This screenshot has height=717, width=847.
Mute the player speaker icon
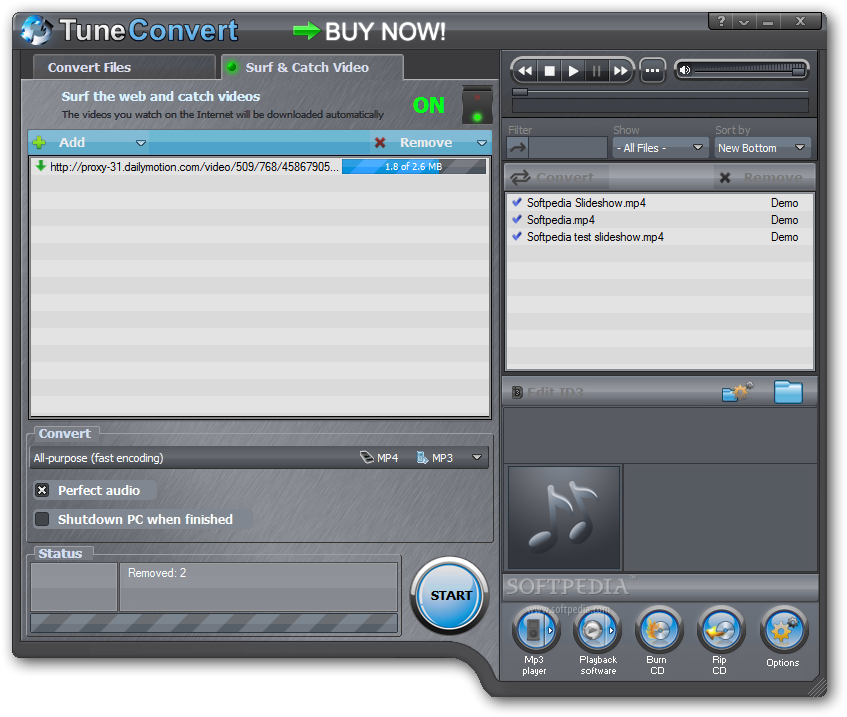(x=685, y=70)
